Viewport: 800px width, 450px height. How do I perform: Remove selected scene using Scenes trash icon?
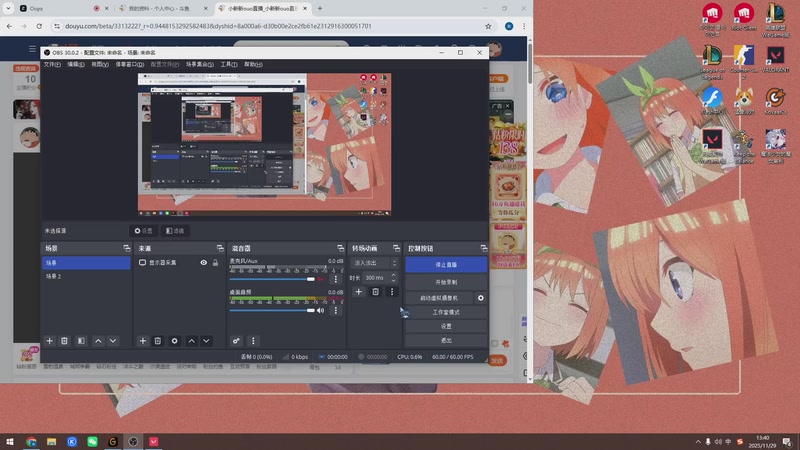[64, 341]
